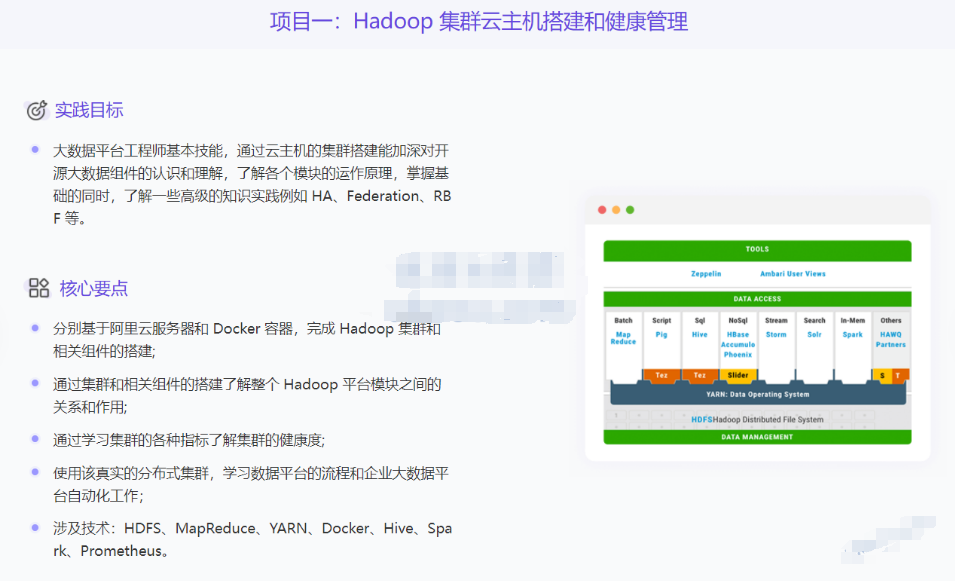Click the page title 项目一 Hadoop 集群云主机搭建
The width and height of the screenshot is (955, 581).
[x=478, y=22]
